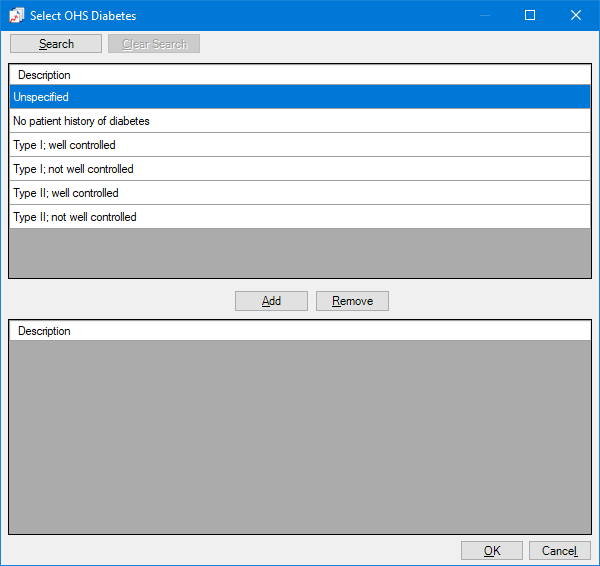600x566 pixels.
Task: Click the application icon in the title bar
Action: click(x=16, y=15)
